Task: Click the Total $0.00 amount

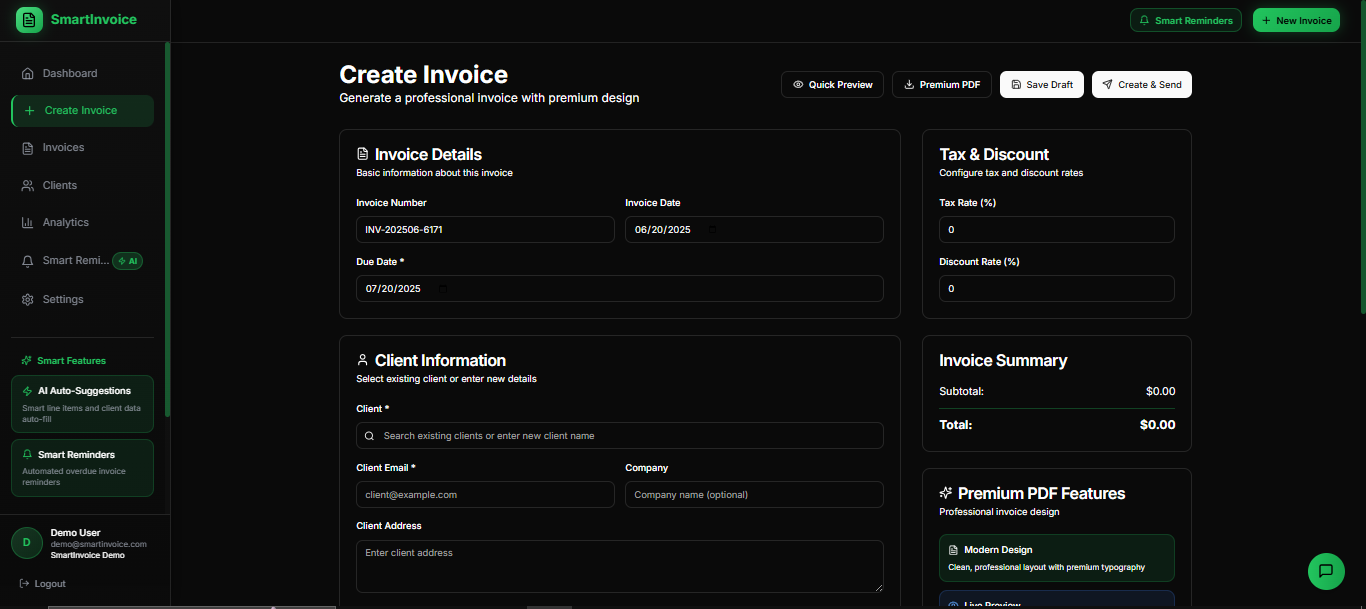Action: tap(1157, 425)
